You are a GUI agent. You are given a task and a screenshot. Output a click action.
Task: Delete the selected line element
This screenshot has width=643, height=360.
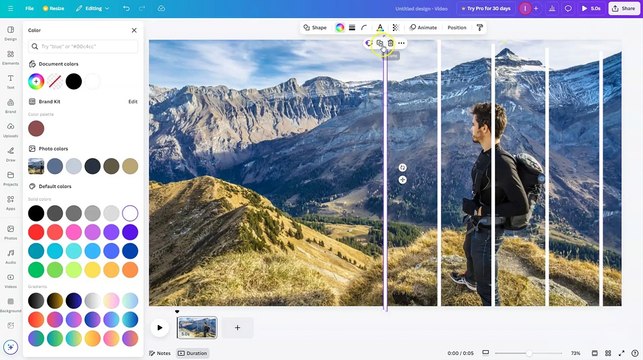(x=390, y=43)
